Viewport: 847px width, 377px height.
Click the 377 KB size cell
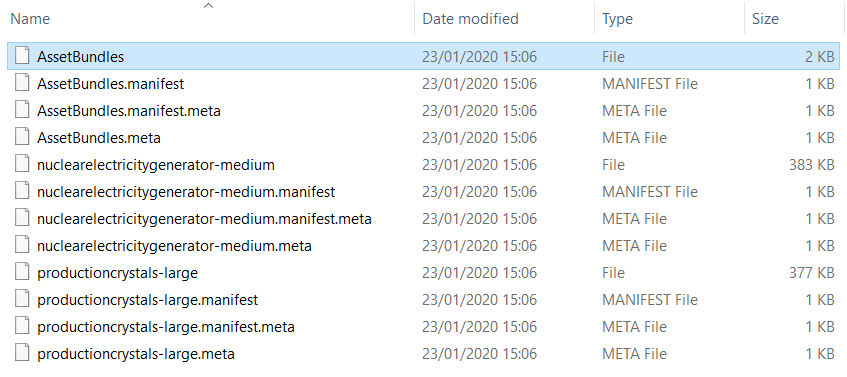coord(812,273)
